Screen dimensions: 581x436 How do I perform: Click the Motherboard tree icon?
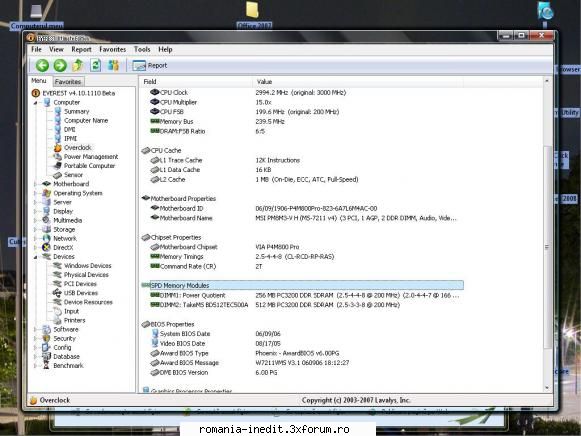click(46, 184)
